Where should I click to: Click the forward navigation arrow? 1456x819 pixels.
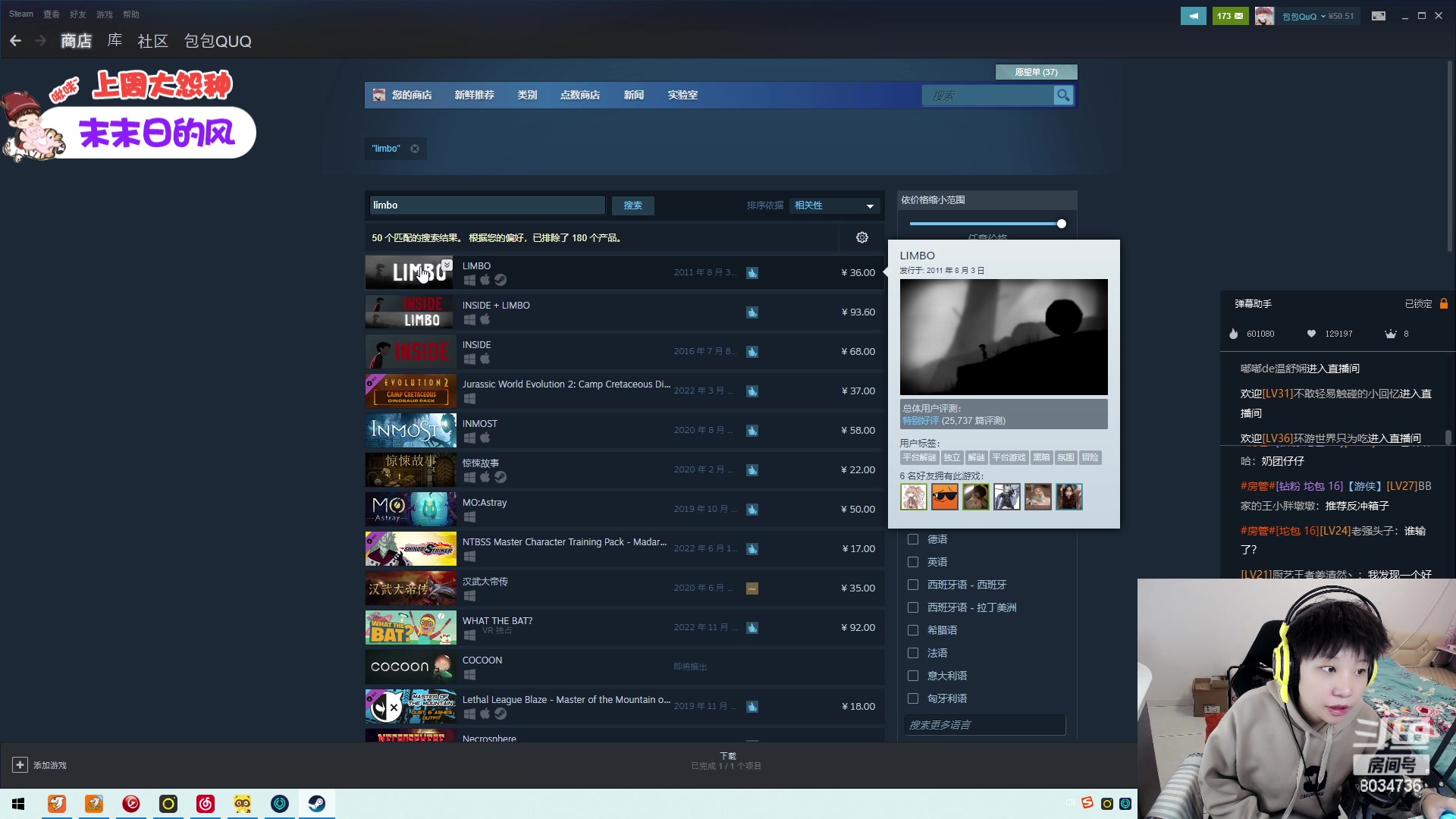pyautogui.click(x=41, y=41)
